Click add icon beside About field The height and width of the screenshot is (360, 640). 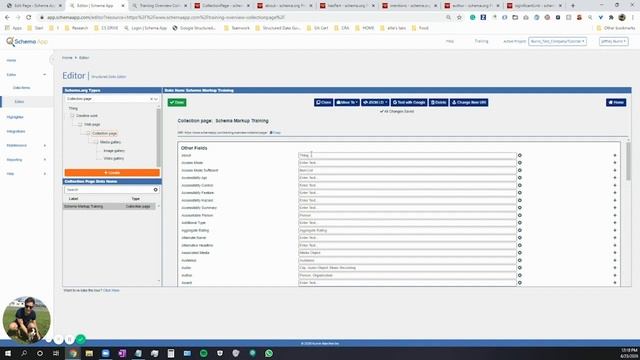click(x=520, y=156)
